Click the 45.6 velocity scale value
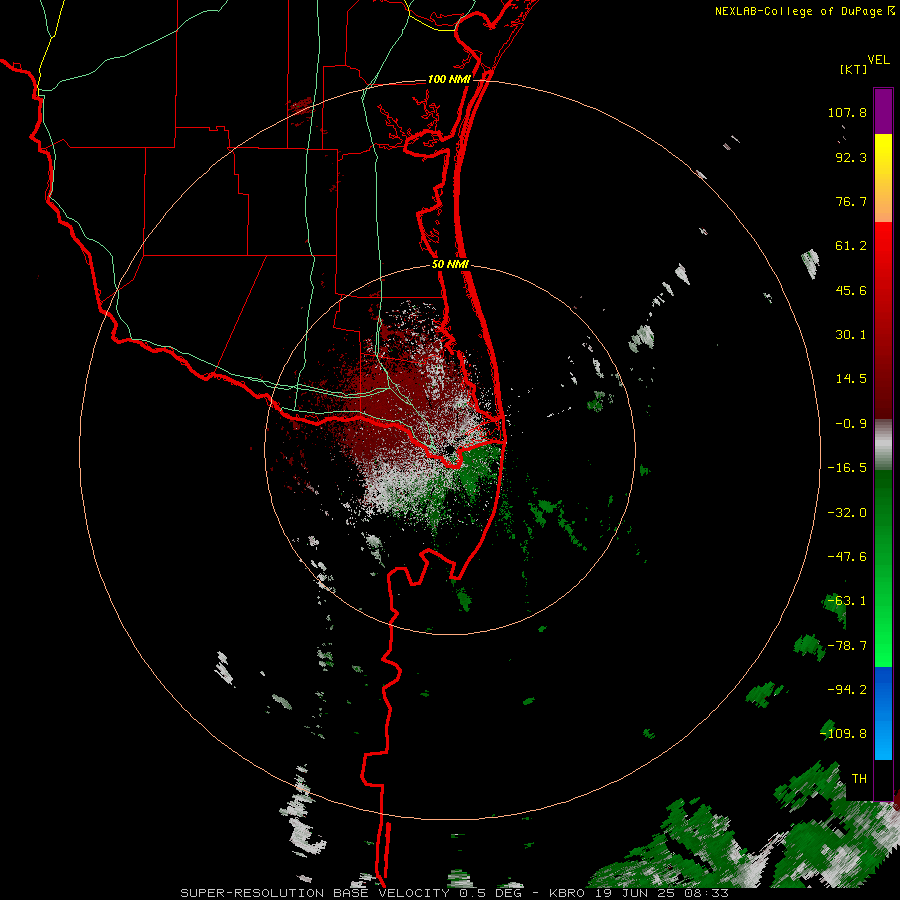 point(851,290)
